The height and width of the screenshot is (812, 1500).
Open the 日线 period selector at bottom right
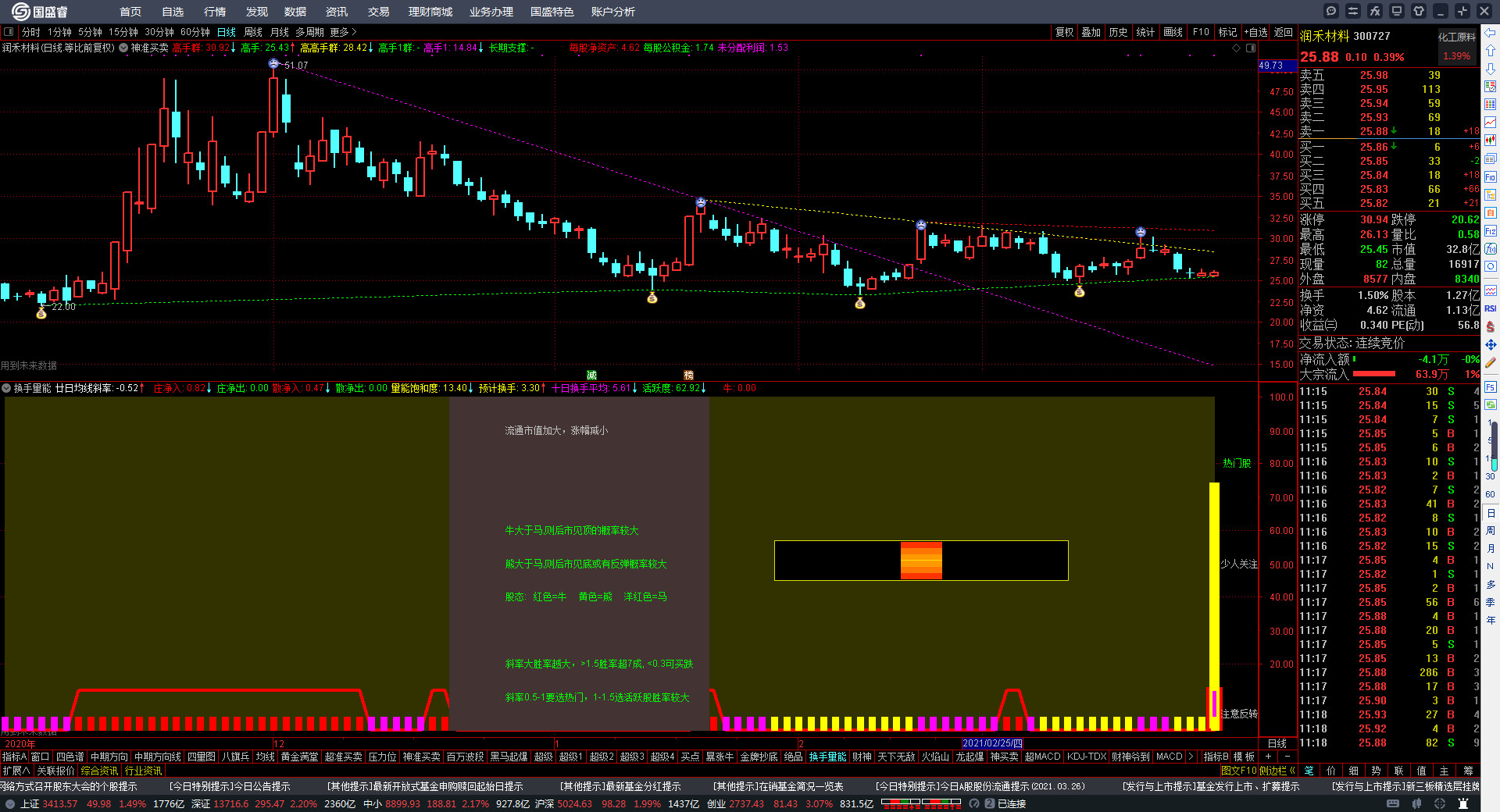click(x=1277, y=743)
